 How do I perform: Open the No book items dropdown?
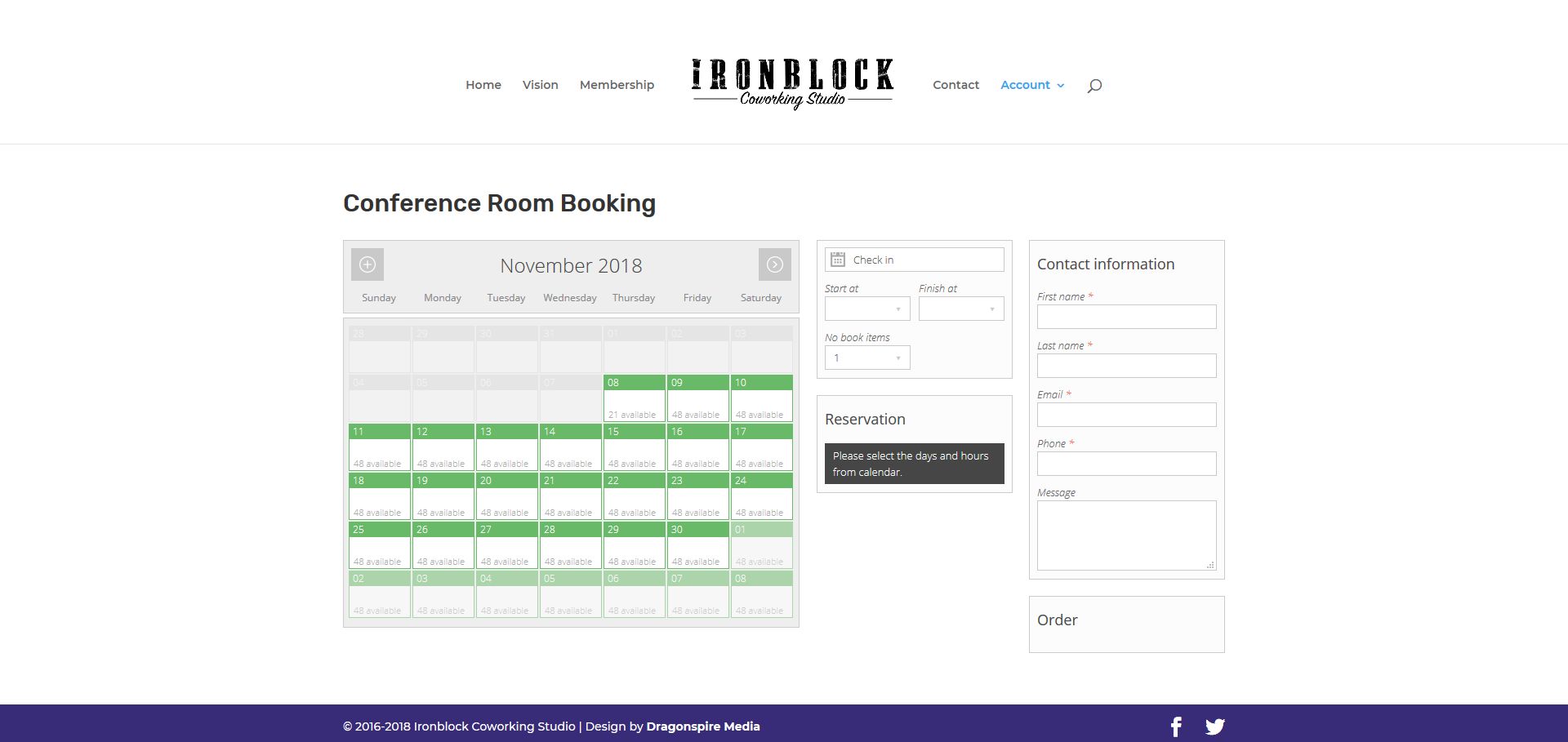pos(867,358)
